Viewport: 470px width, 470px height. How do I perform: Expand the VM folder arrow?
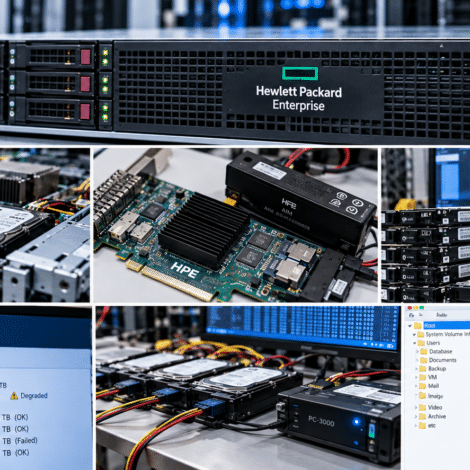416,377
